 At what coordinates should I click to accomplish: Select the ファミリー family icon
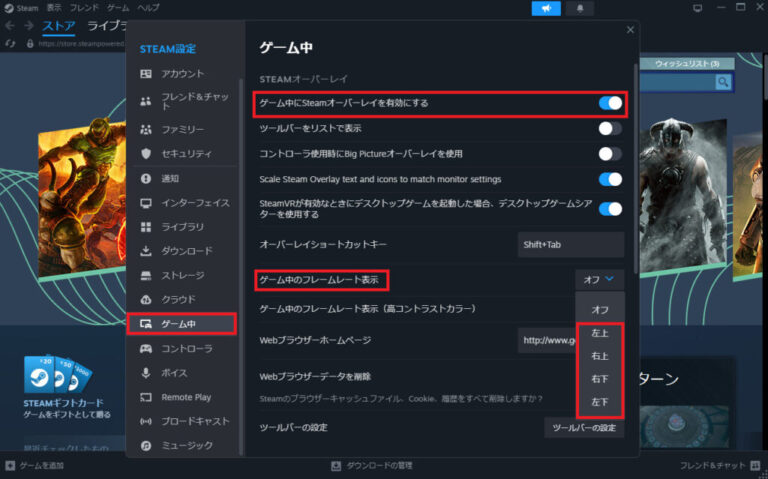click(146, 129)
